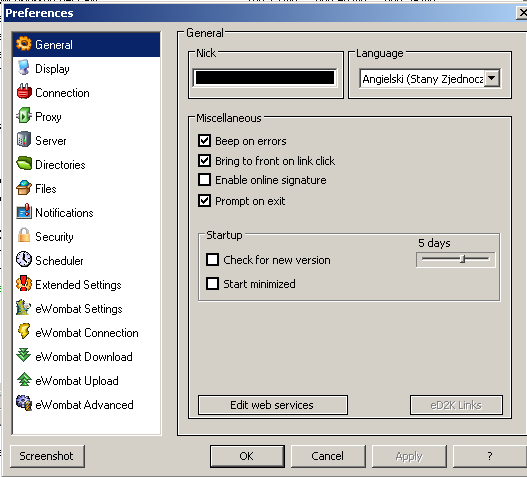This screenshot has height=477, width=527.
Task: Disable Beep on errors checkbox
Action: [205, 141]
